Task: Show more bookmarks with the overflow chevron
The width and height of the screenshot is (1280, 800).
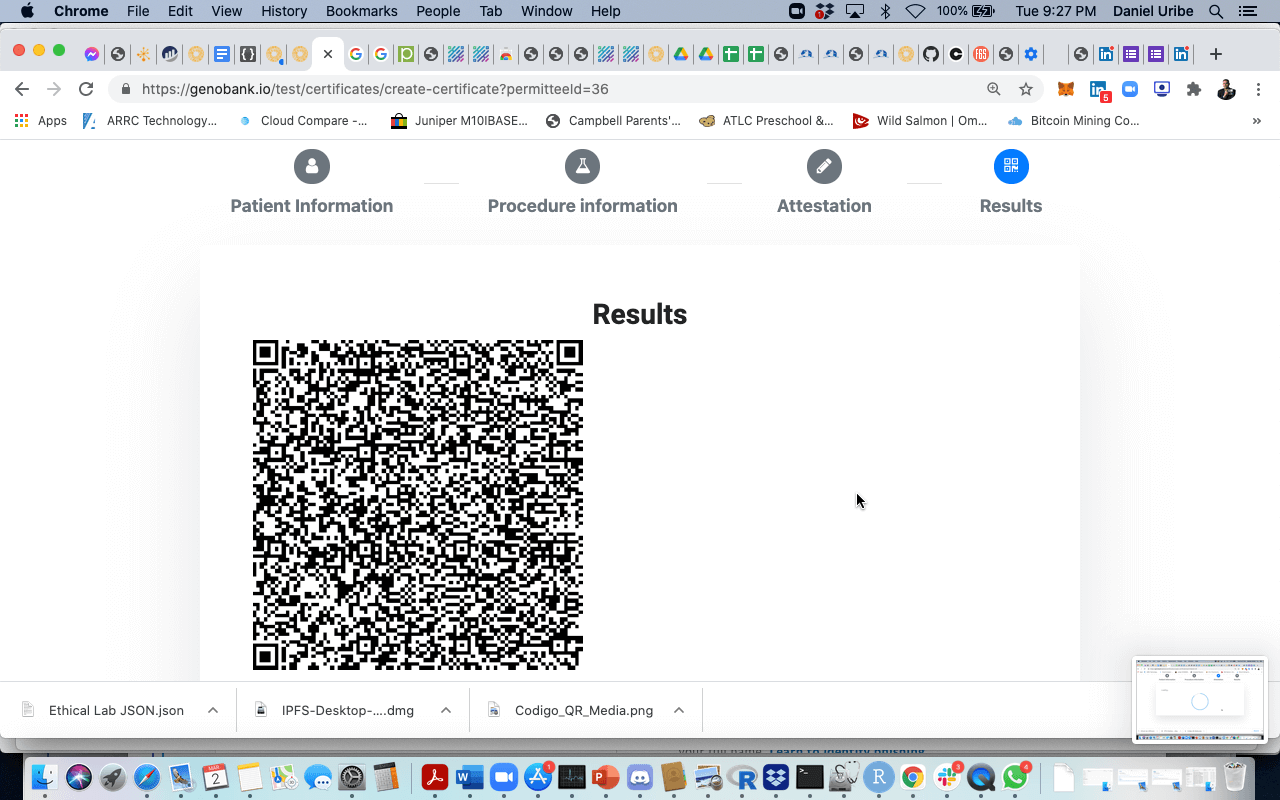Action: [1257, 121]
